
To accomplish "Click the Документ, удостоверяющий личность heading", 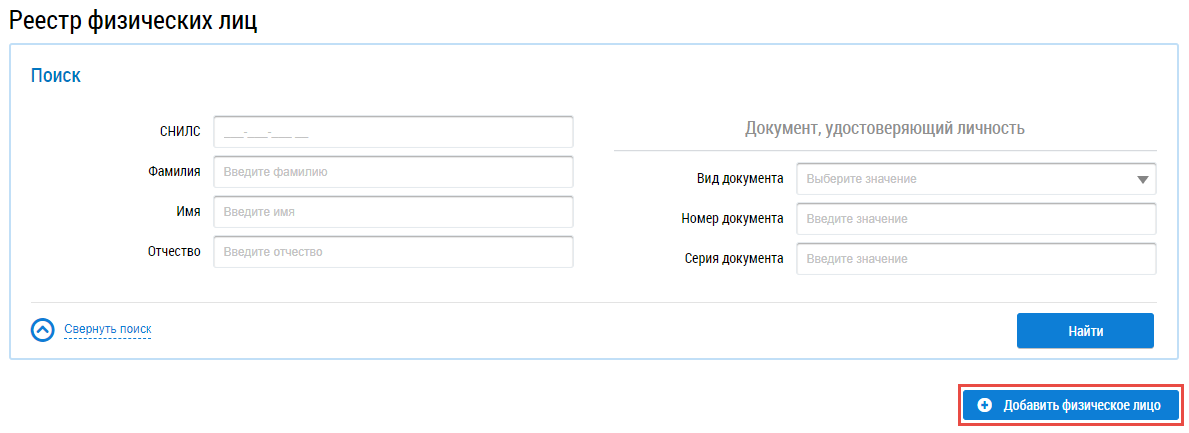I will [x=884, y=129].
